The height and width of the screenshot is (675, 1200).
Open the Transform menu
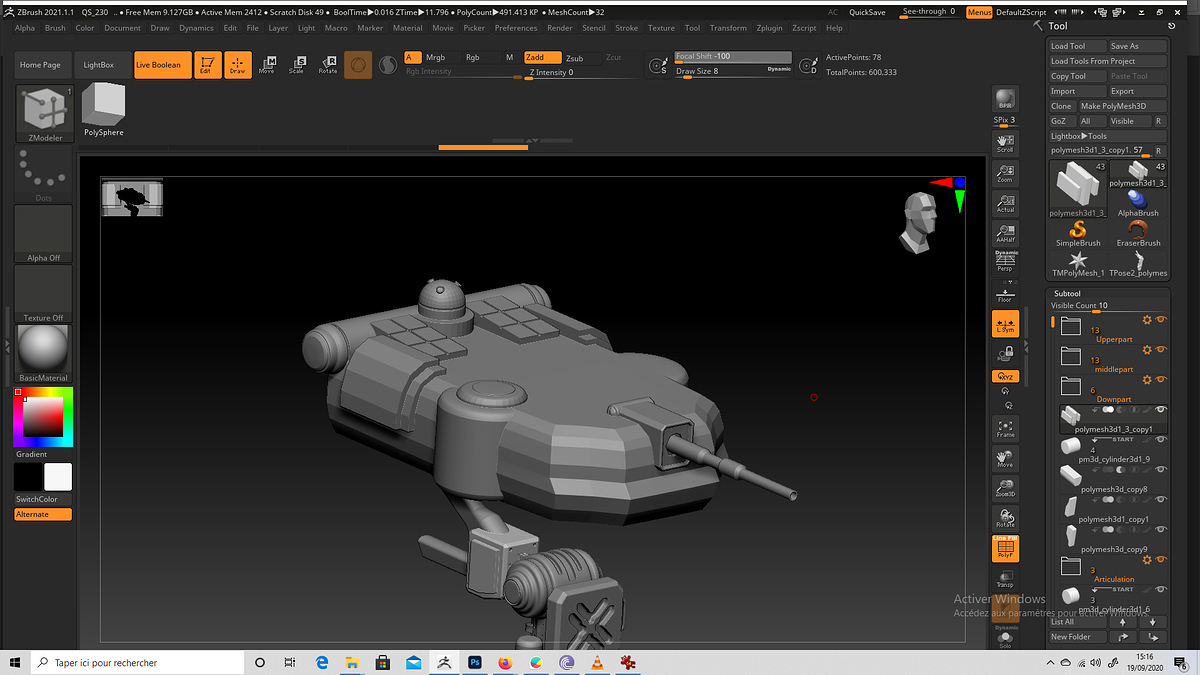click(x=728, y=28)
